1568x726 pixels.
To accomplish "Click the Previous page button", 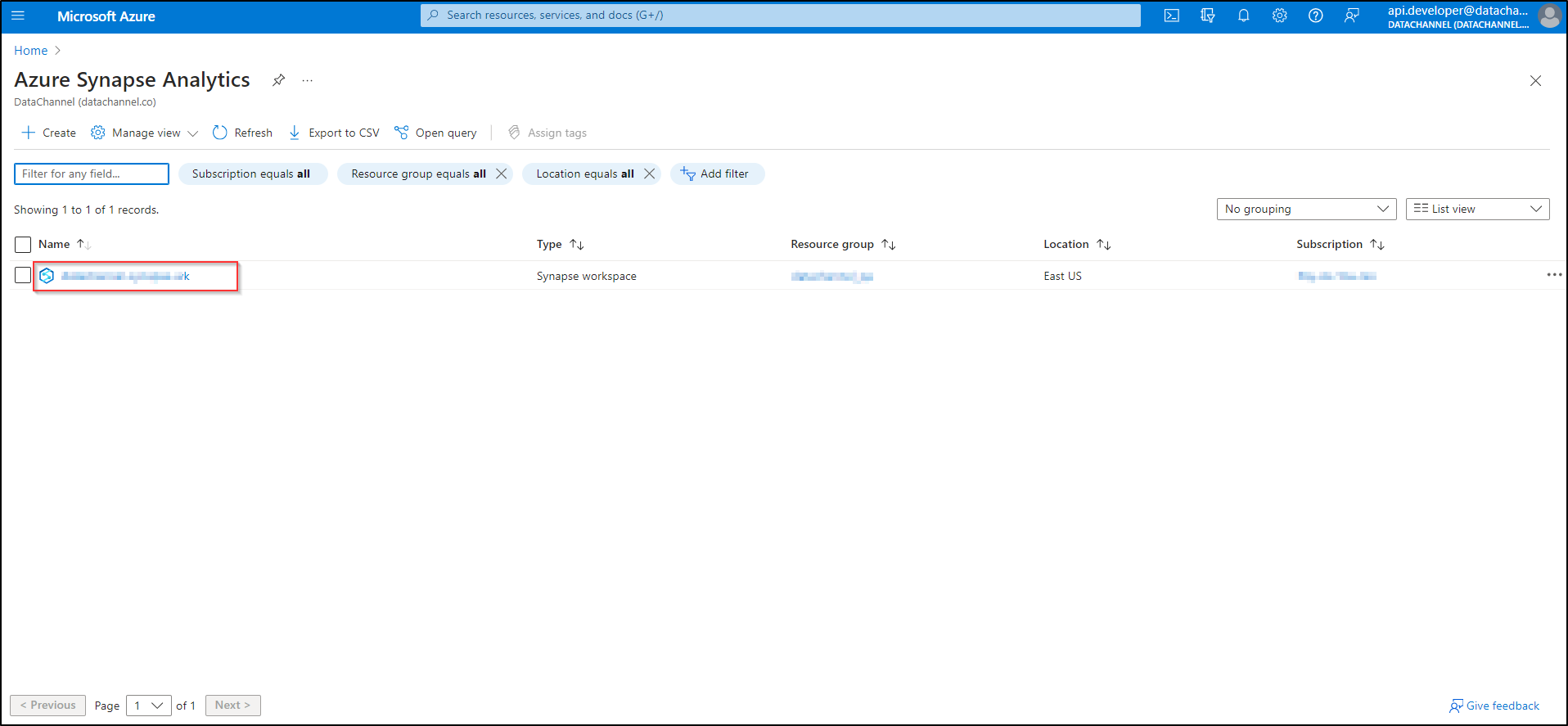I will [48, 706].
